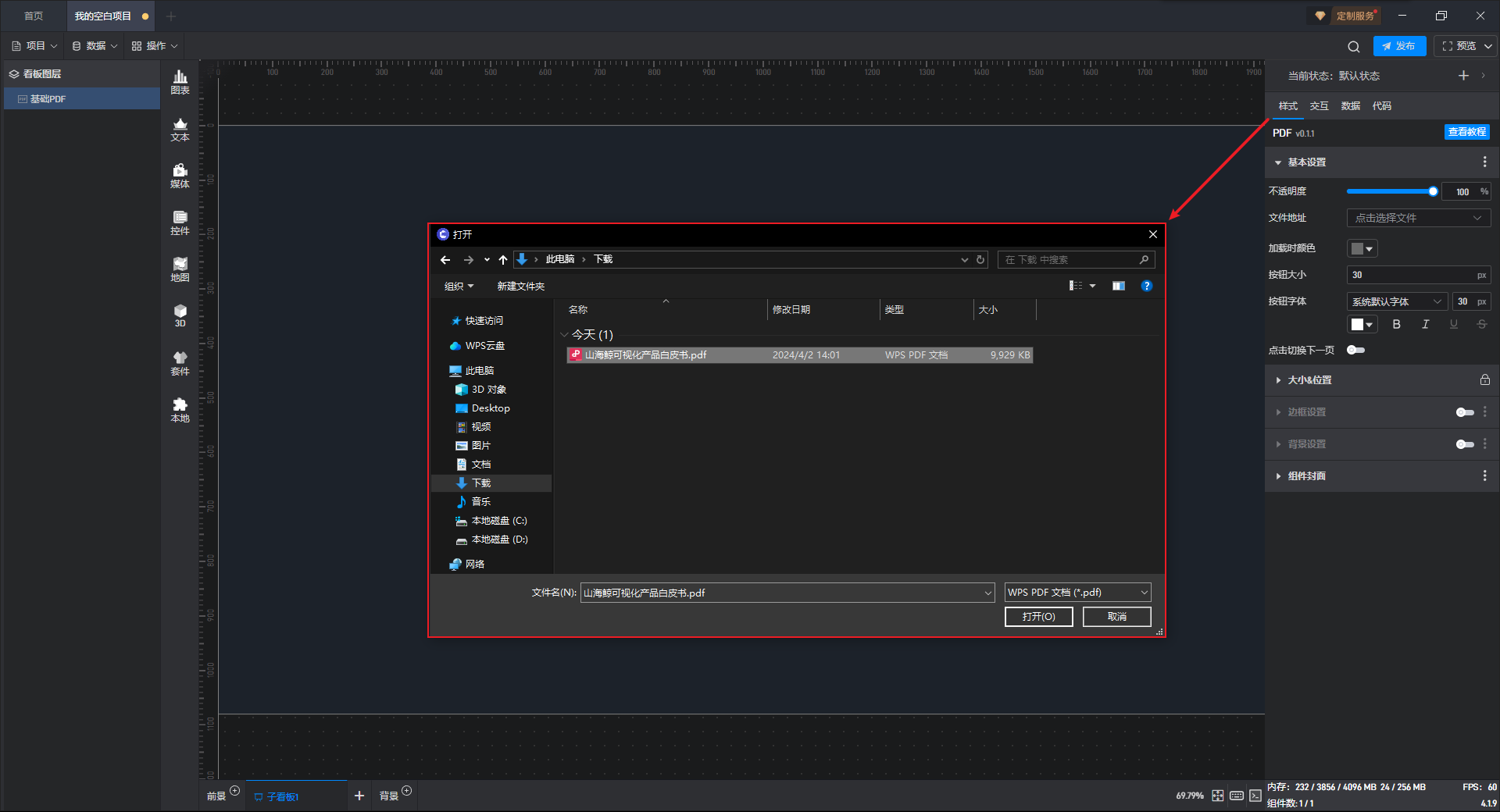Click the 不透明度 opacity slider handle
This screenshot has height=812, width=1500.
(1433, 191)
